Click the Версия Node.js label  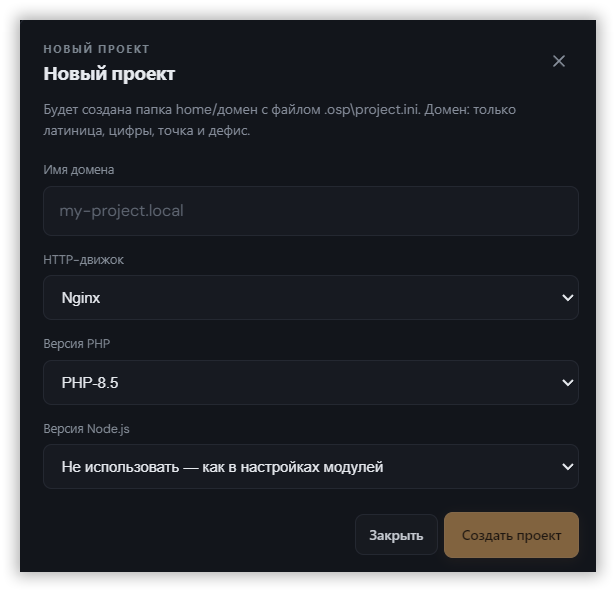click(x=86, y=429)
